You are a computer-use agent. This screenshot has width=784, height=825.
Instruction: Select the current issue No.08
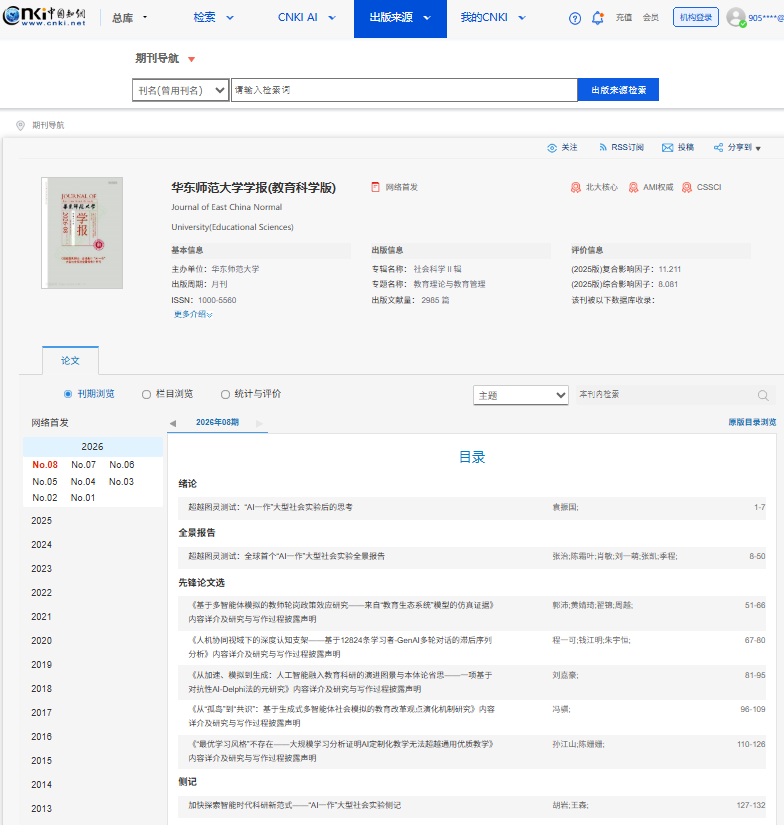pyautogui.click(x=45, y=465)
